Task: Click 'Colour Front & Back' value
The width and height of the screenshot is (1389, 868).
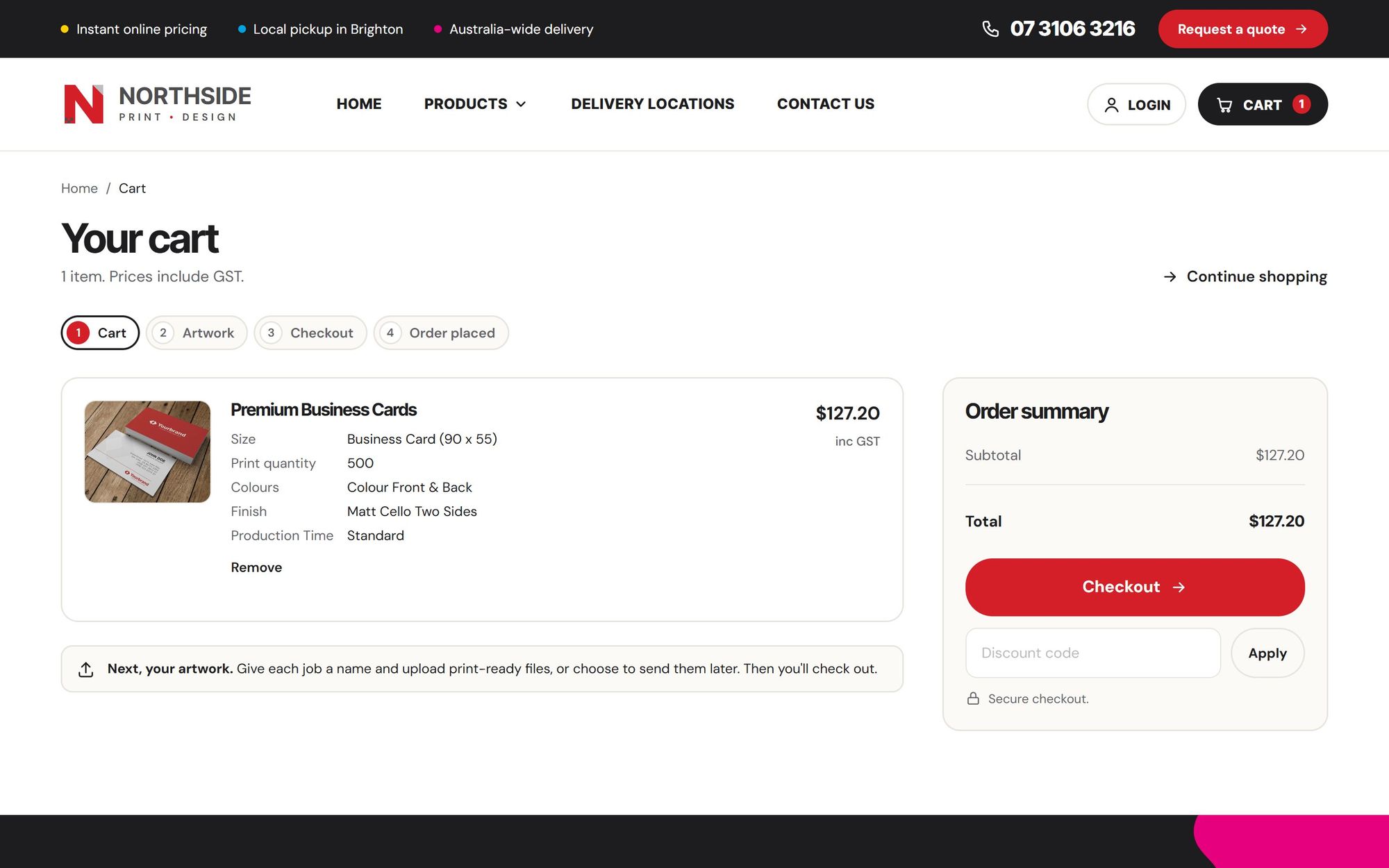Action: coord(409,487)
